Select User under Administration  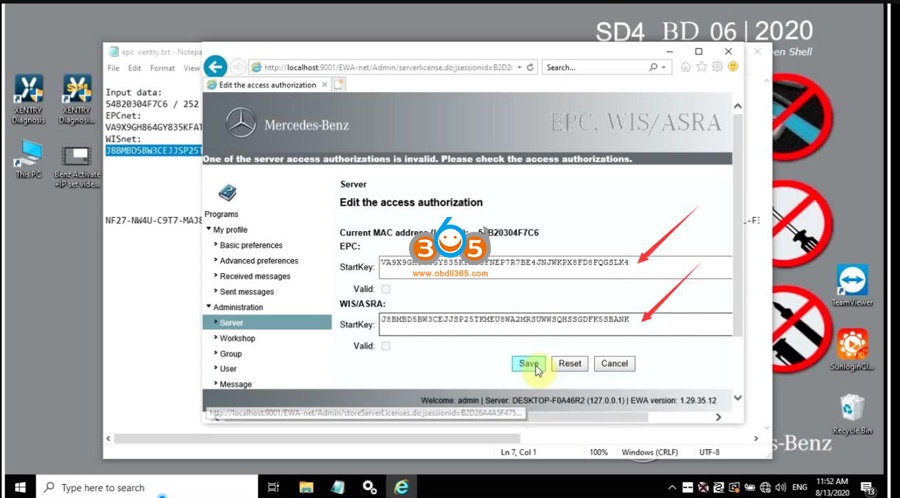coord(228,368)
